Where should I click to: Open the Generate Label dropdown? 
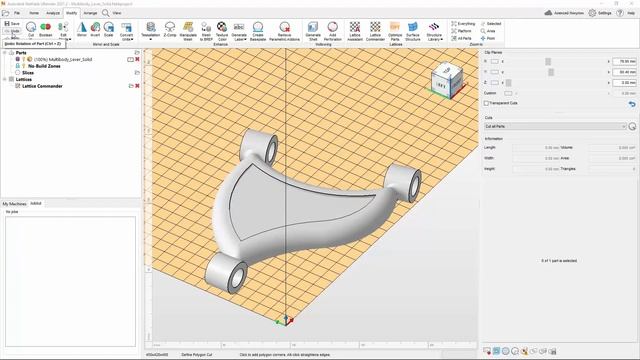point(239,31)
